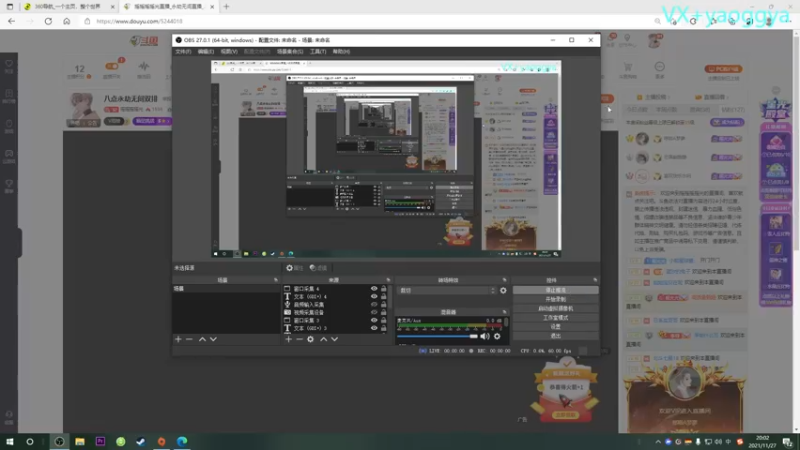800x450 pixels.
Task: Open Microsoft Edge from taskbar
Action: [x=182, y=441]
